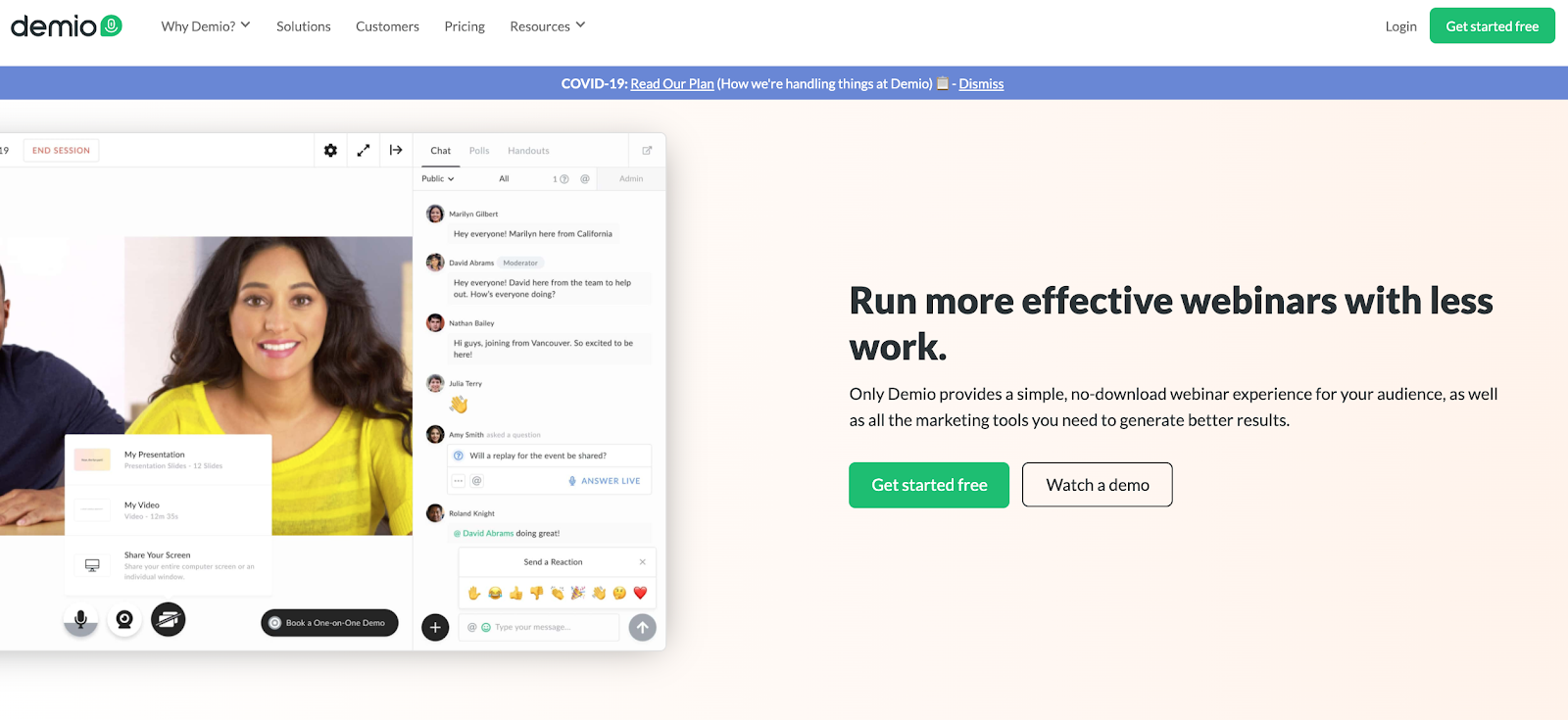The height and width of the screenshot is (720, 1568).
Task: Switch to the Chat tab
Action: (441, 151)
